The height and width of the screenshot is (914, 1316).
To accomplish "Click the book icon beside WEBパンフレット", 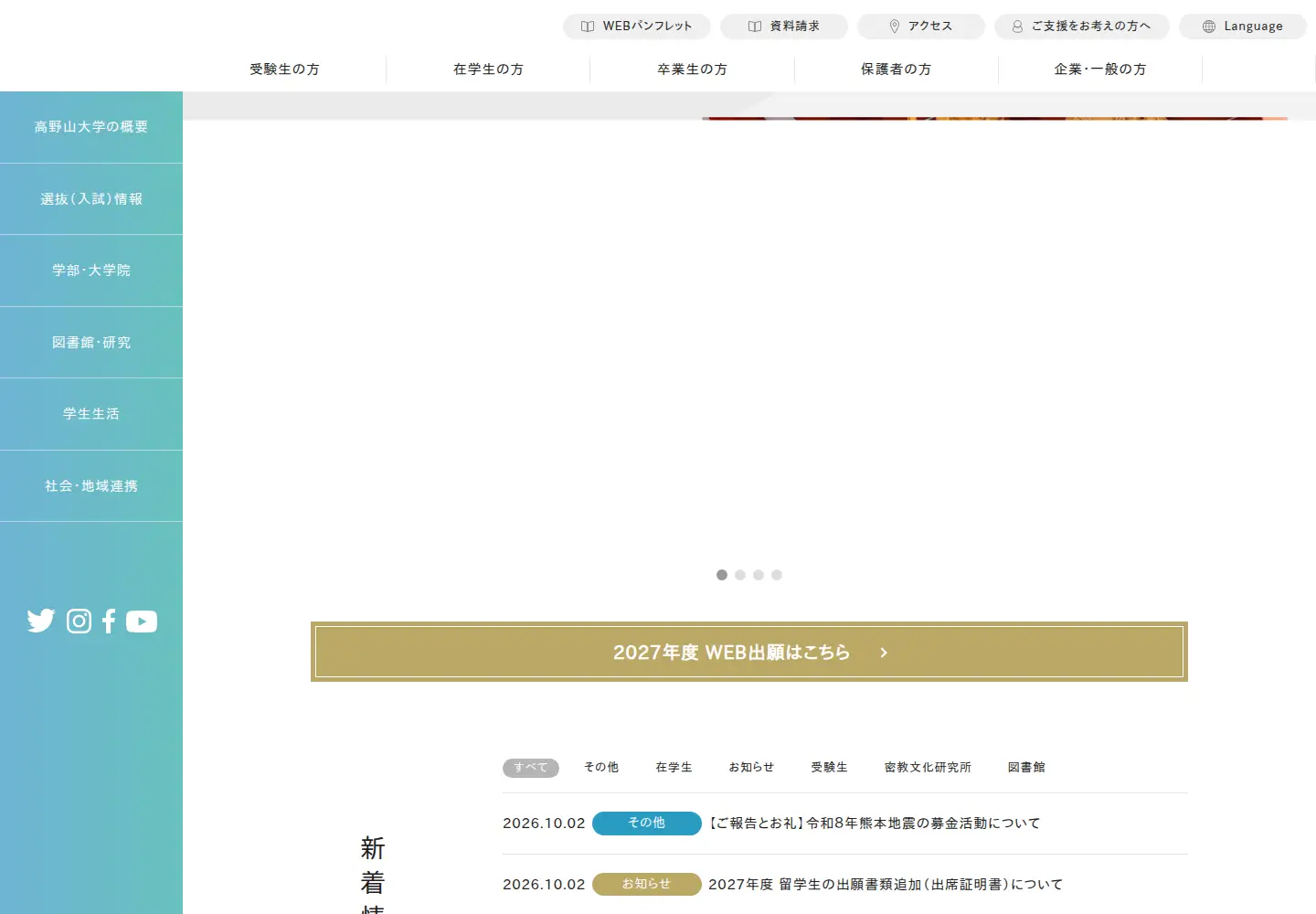I will pos(588,27).
